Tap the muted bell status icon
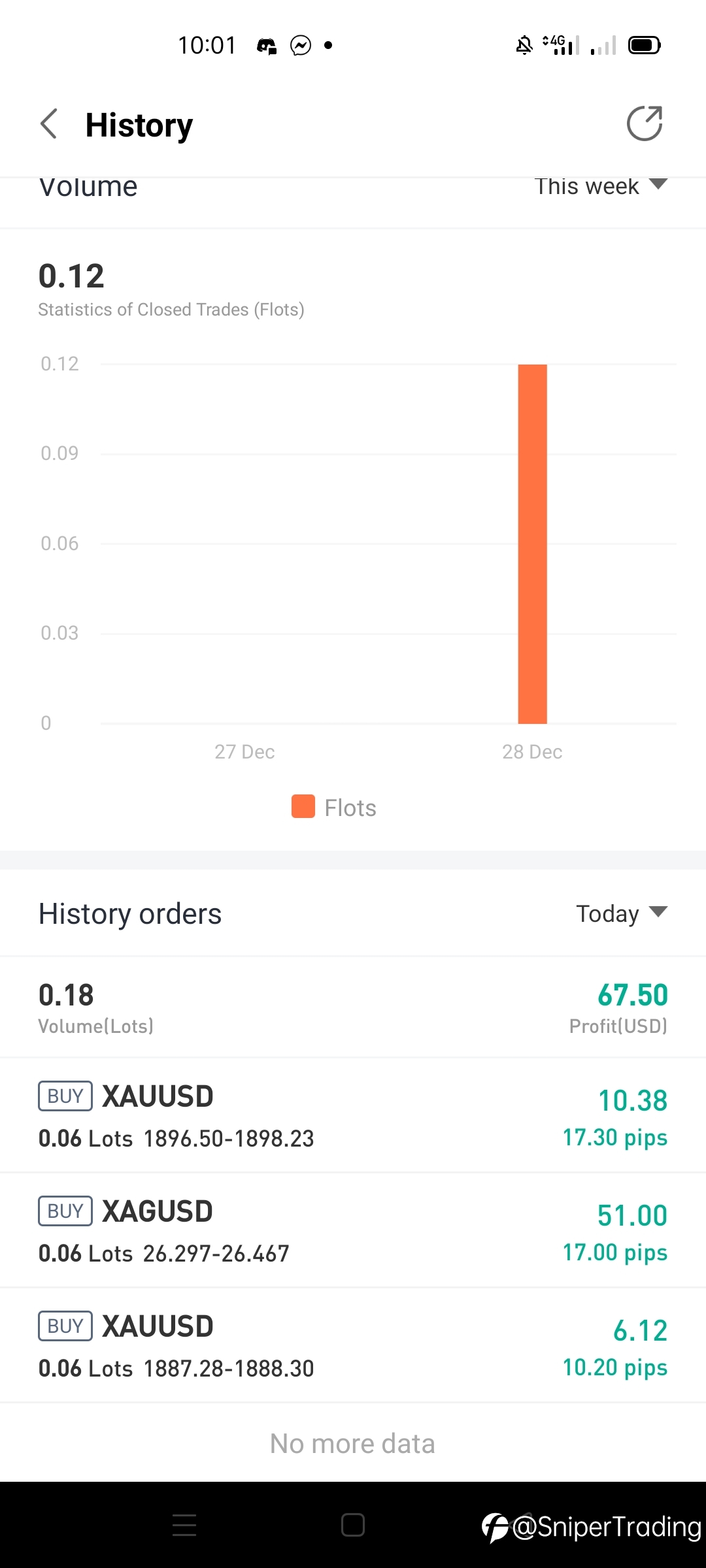706x1568 pixels. (x=524, y=45)
